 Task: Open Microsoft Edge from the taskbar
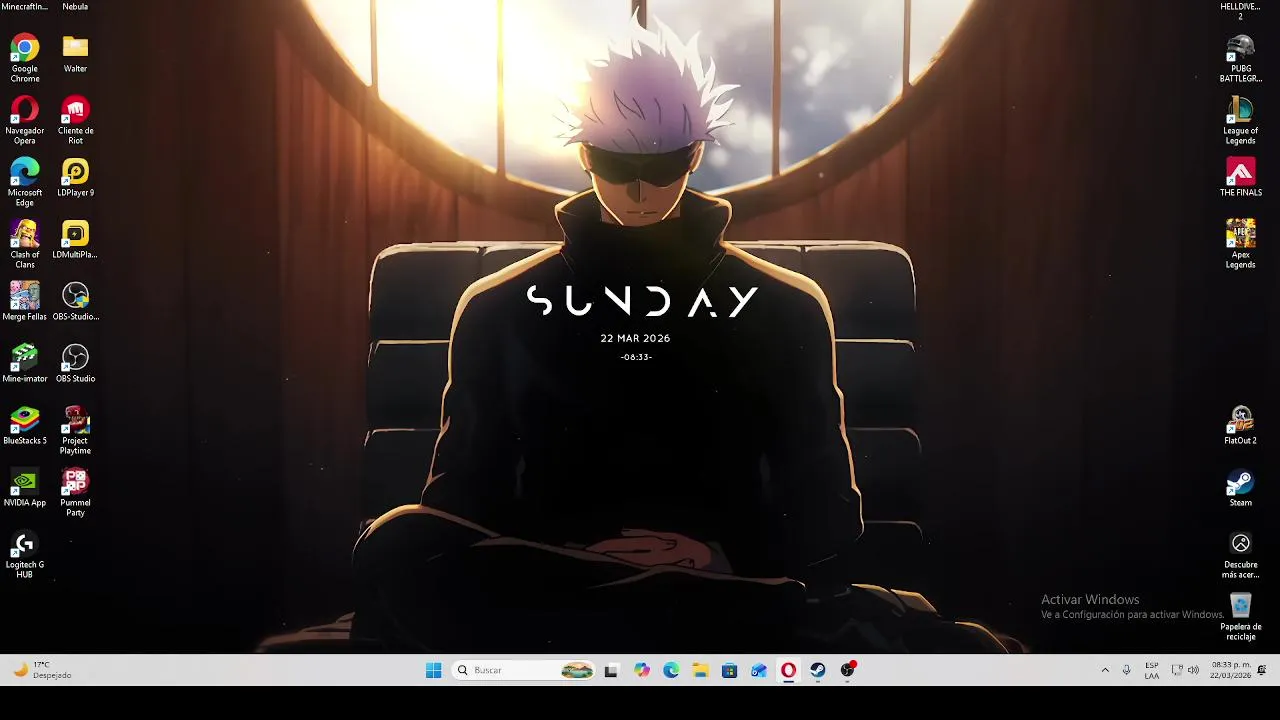(x=671, y=670)
